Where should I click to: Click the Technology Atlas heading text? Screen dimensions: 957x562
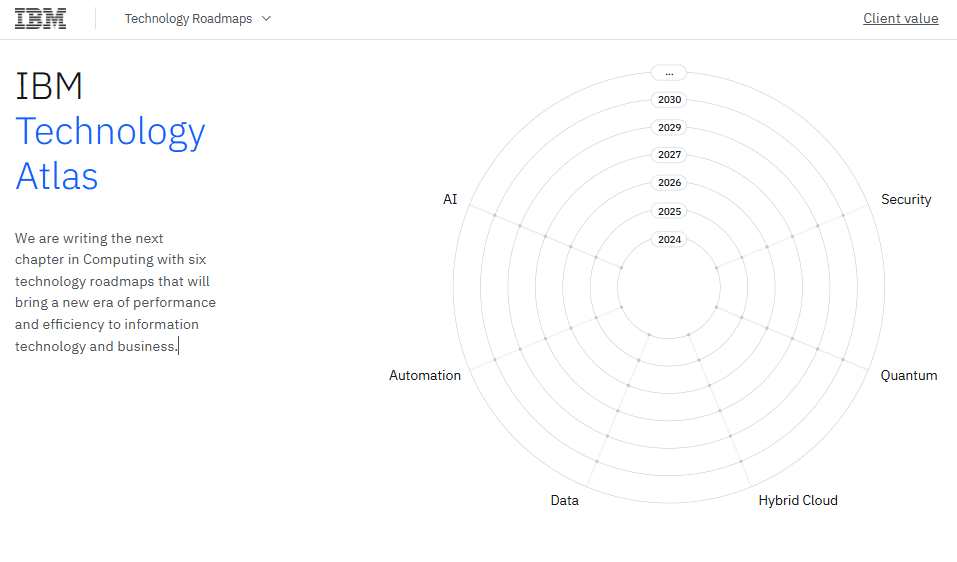pos(110,154)
